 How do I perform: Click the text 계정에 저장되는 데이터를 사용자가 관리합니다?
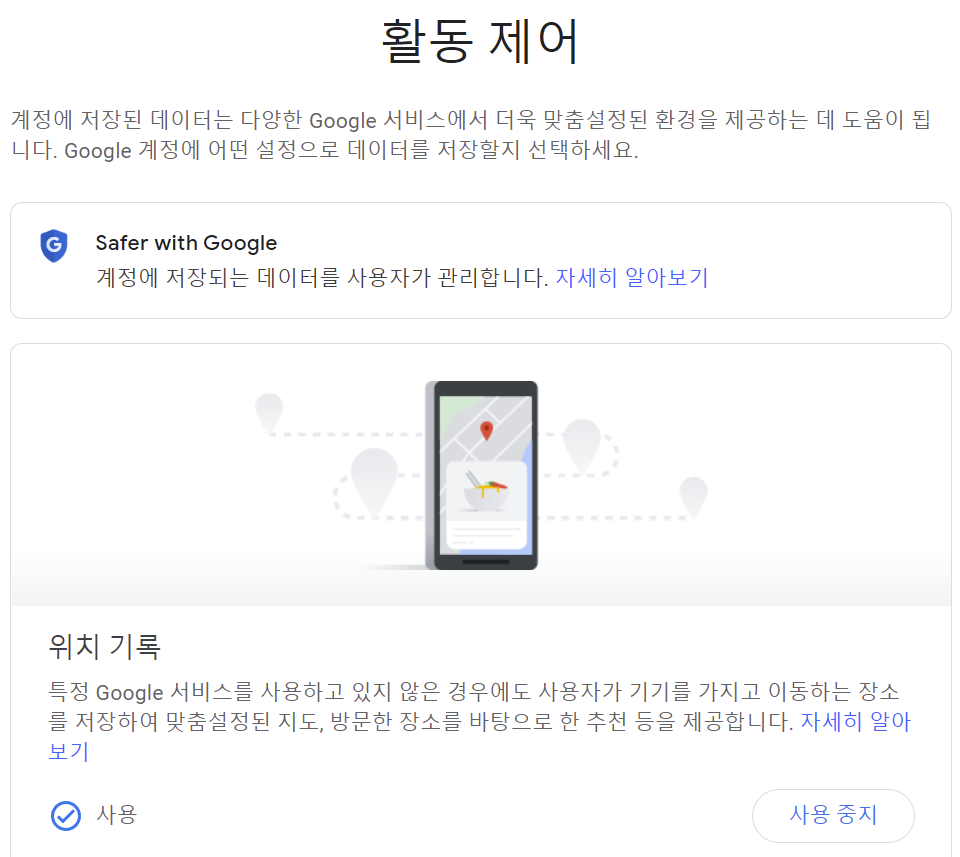click(x=322, y=277)
